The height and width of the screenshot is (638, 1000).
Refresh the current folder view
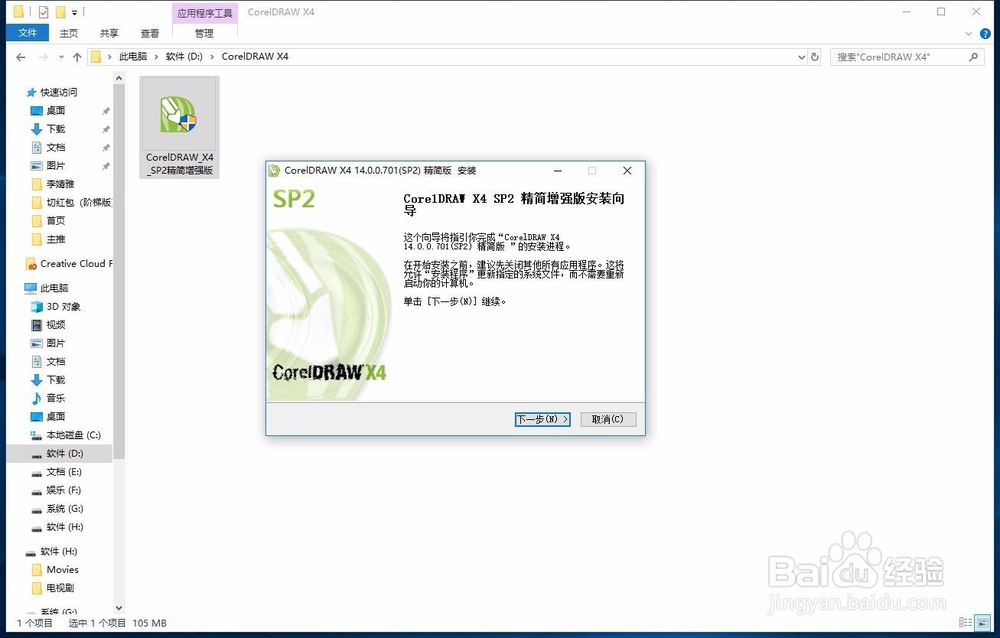pos(814,57)
